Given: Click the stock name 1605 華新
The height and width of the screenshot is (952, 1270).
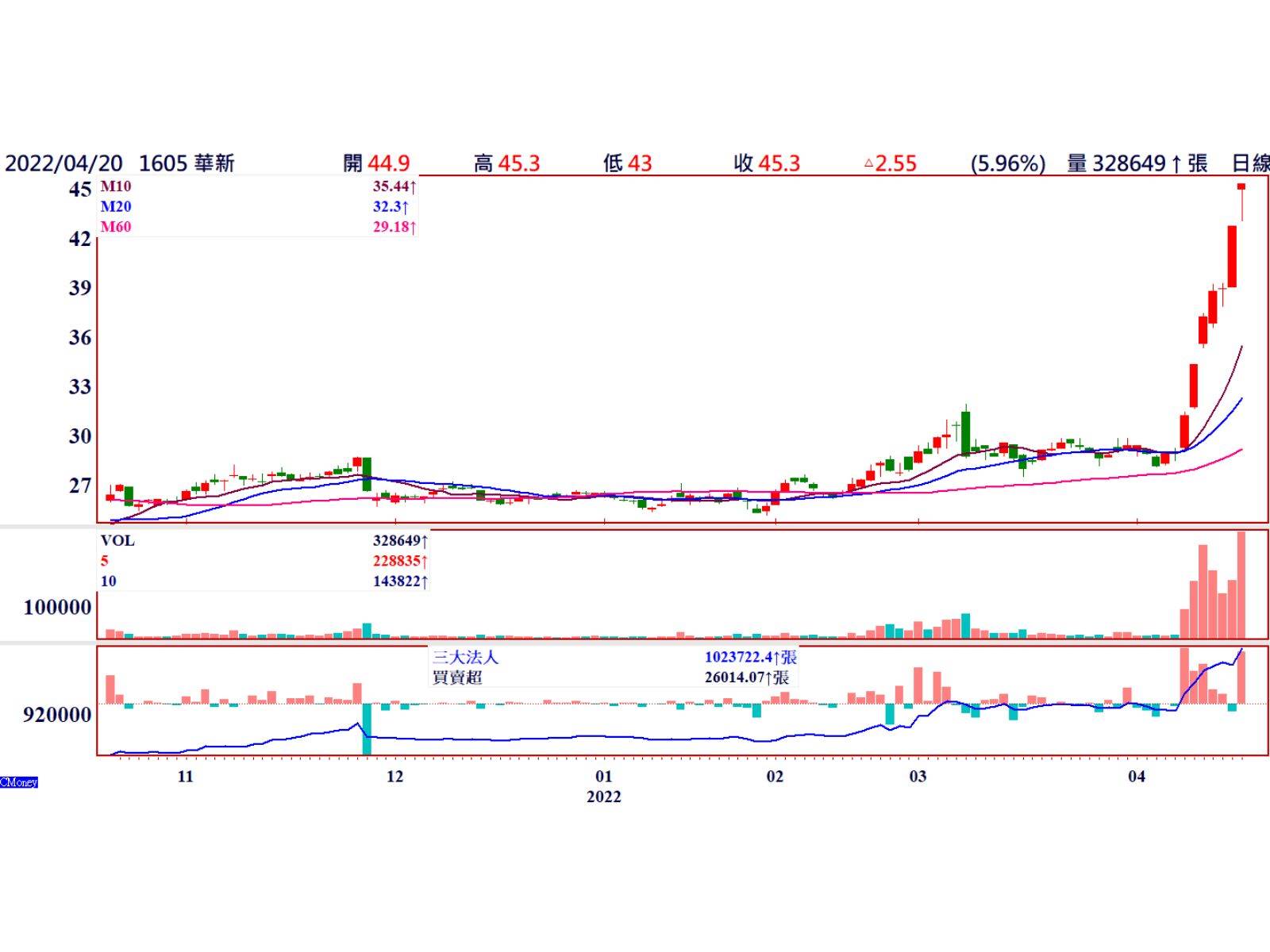Looking at the screenshot, I should coord(187,163).
